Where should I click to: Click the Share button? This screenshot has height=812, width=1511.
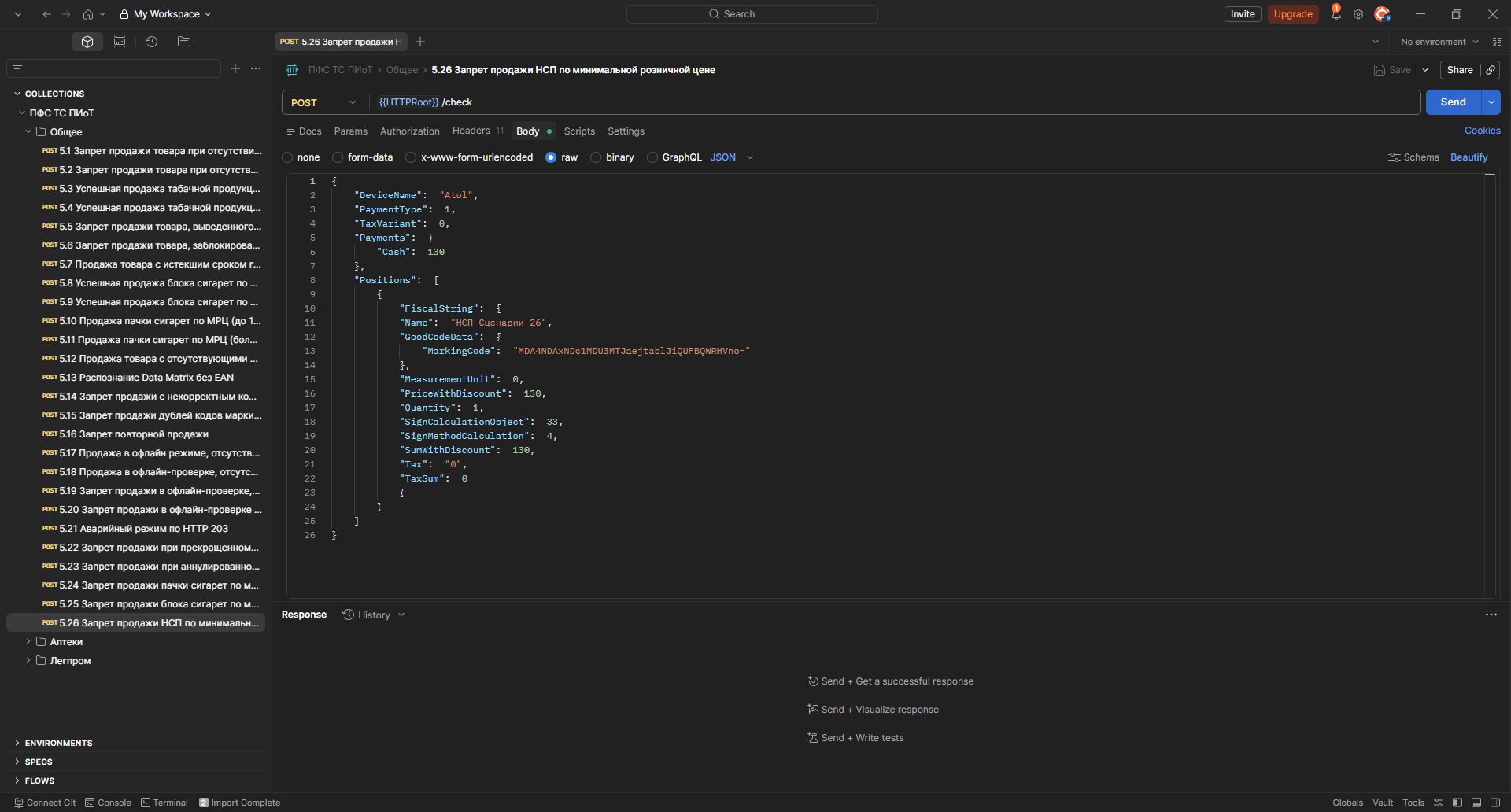point(1460,70)
